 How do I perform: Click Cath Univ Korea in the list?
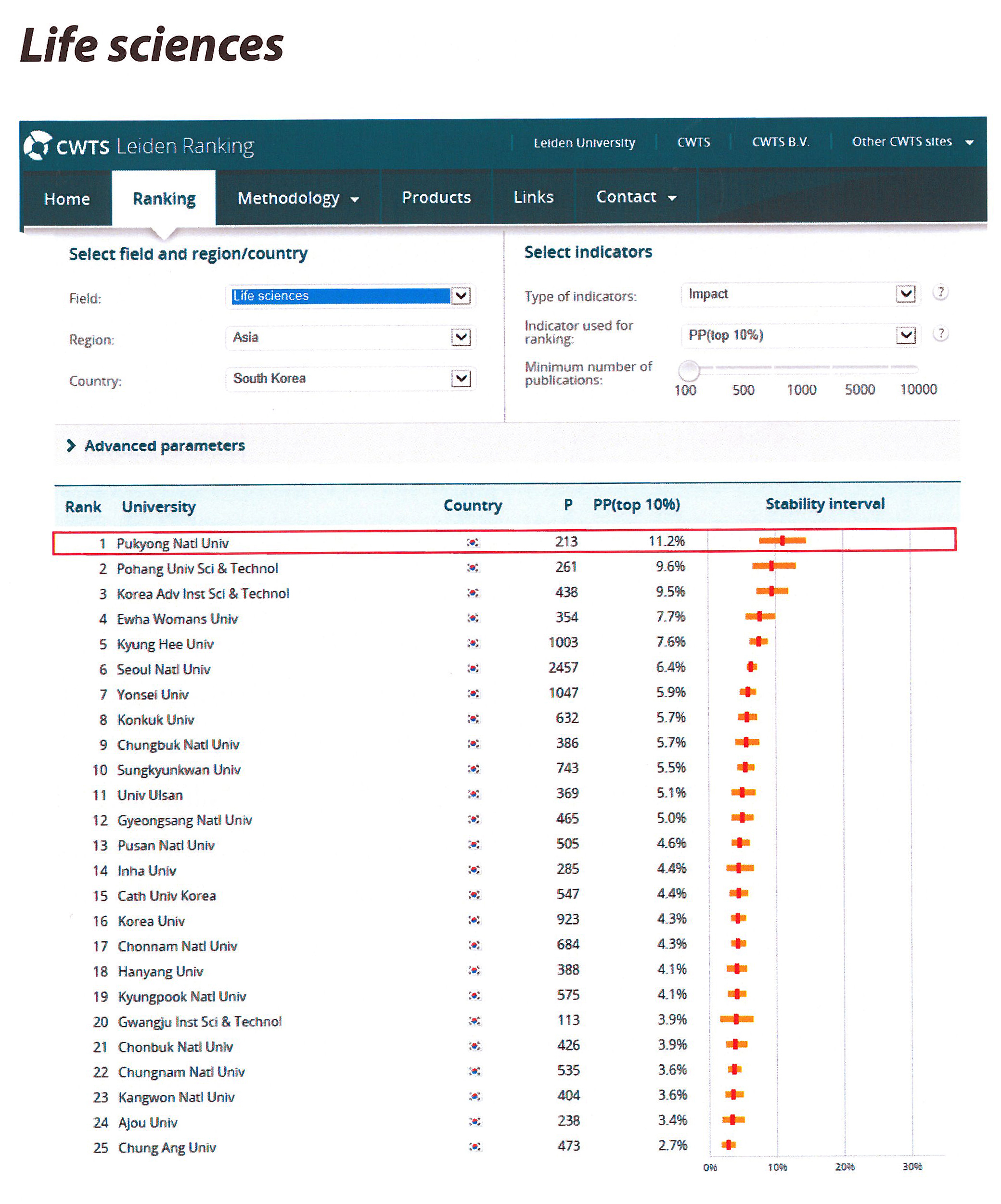click(x=167, y=896)
